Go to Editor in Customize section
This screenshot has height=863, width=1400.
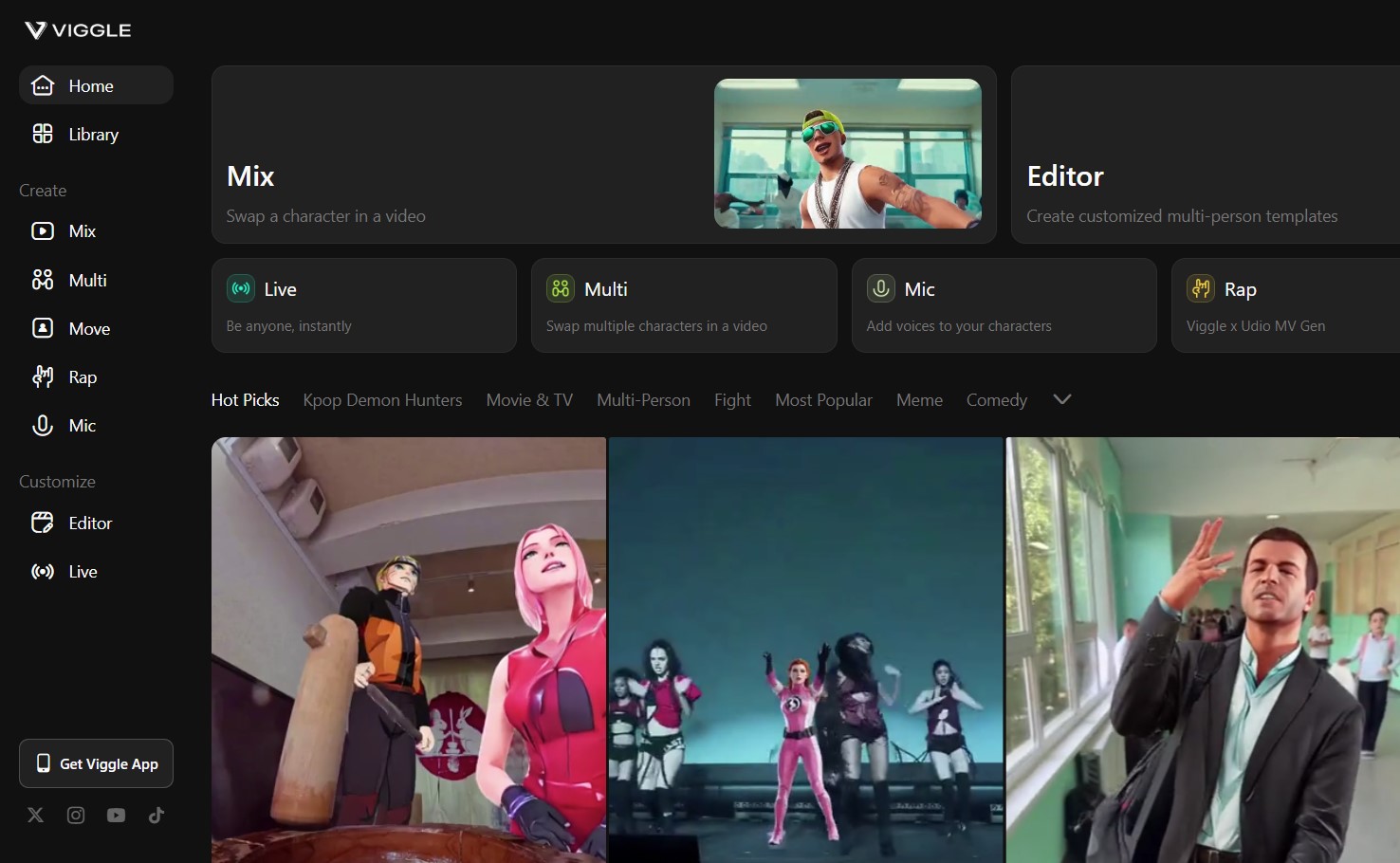coord(90,523)
